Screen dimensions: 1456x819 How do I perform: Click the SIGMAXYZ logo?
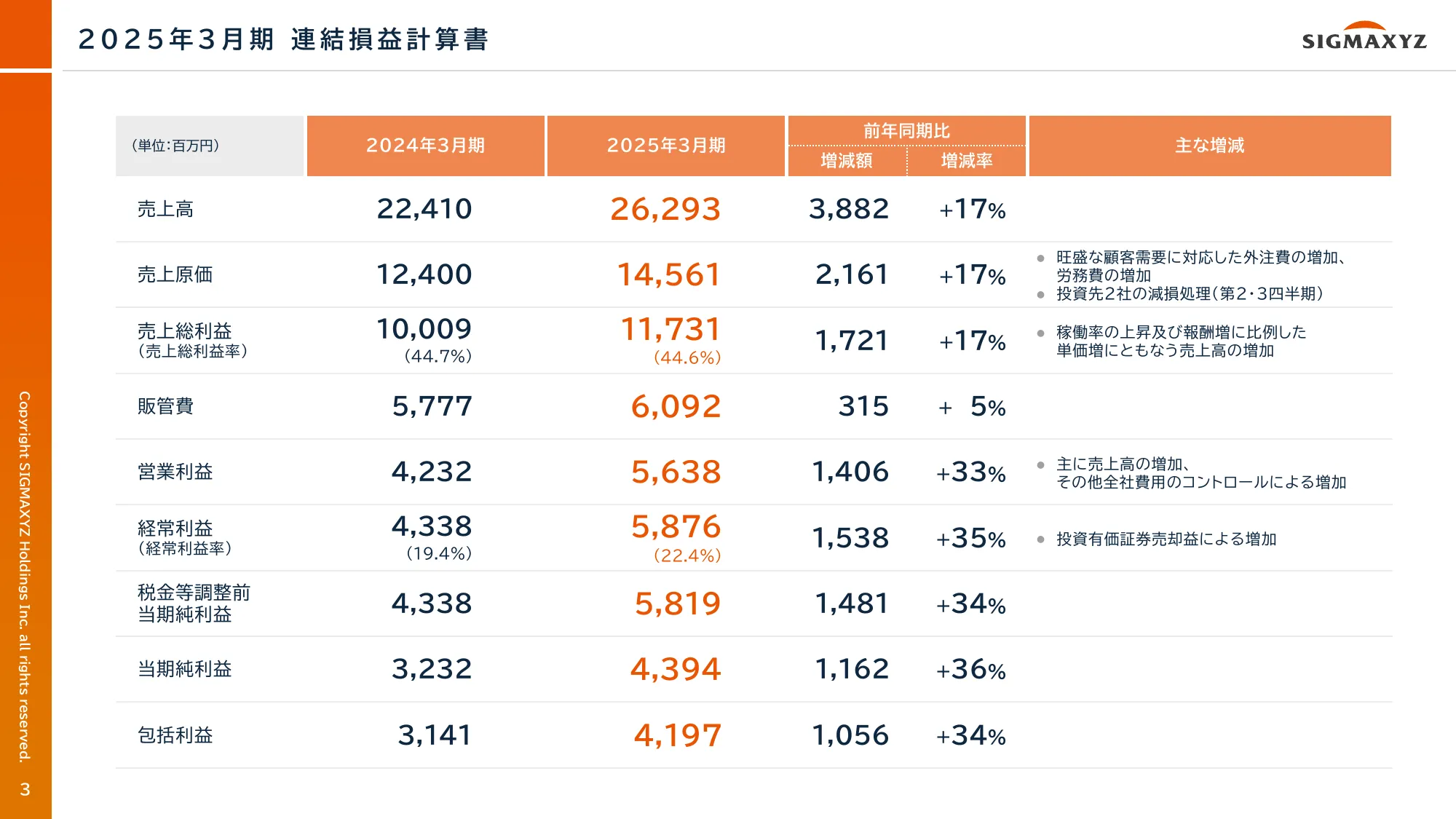[x=1364, y=37]
